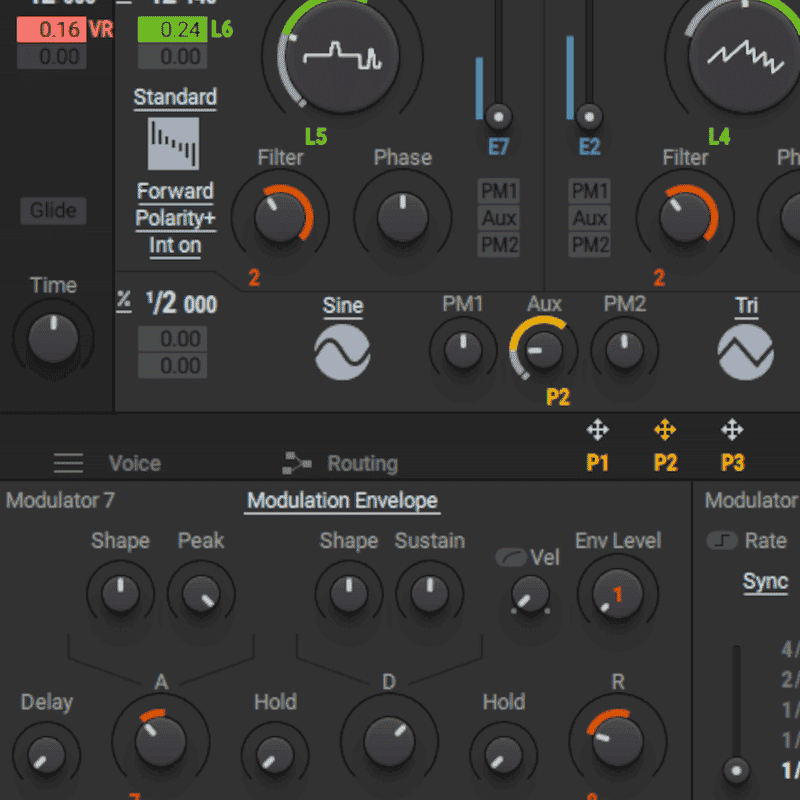The width and height of the screenshot is (800, 800).
Task: Open the Sync dropdown under Rate
Action: click(x=765, y=582)
